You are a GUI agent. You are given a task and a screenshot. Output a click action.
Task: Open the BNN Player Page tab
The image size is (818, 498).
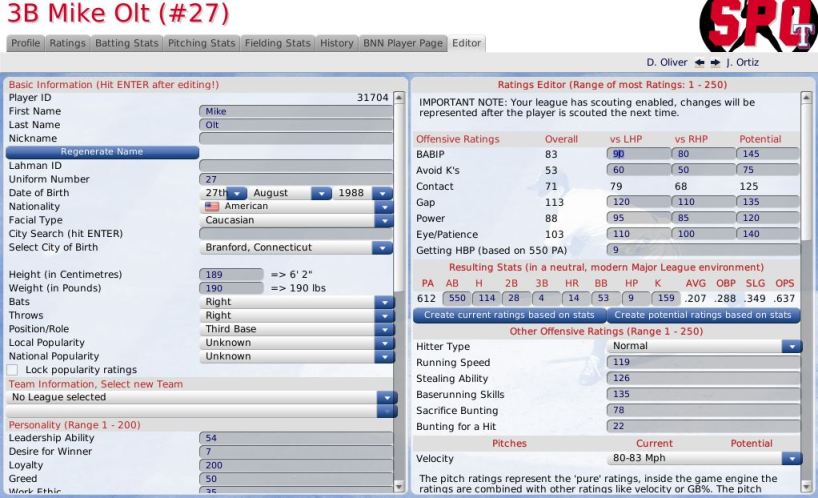(403, 43)
